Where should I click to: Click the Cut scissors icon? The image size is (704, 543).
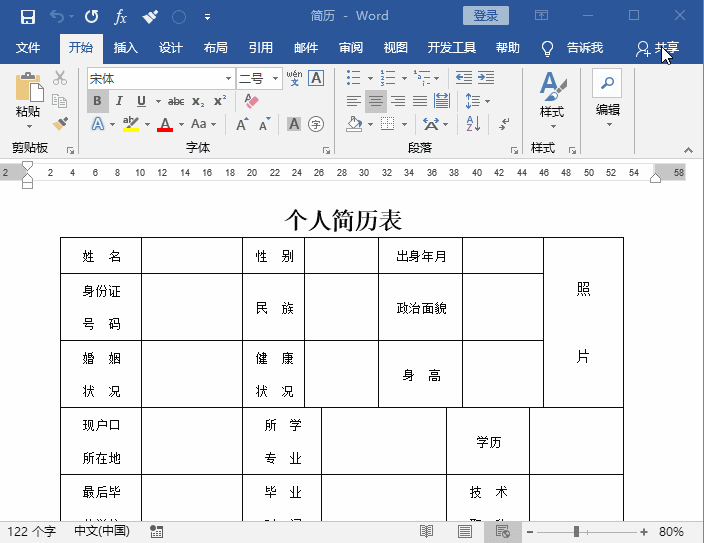tap(60, 78)
